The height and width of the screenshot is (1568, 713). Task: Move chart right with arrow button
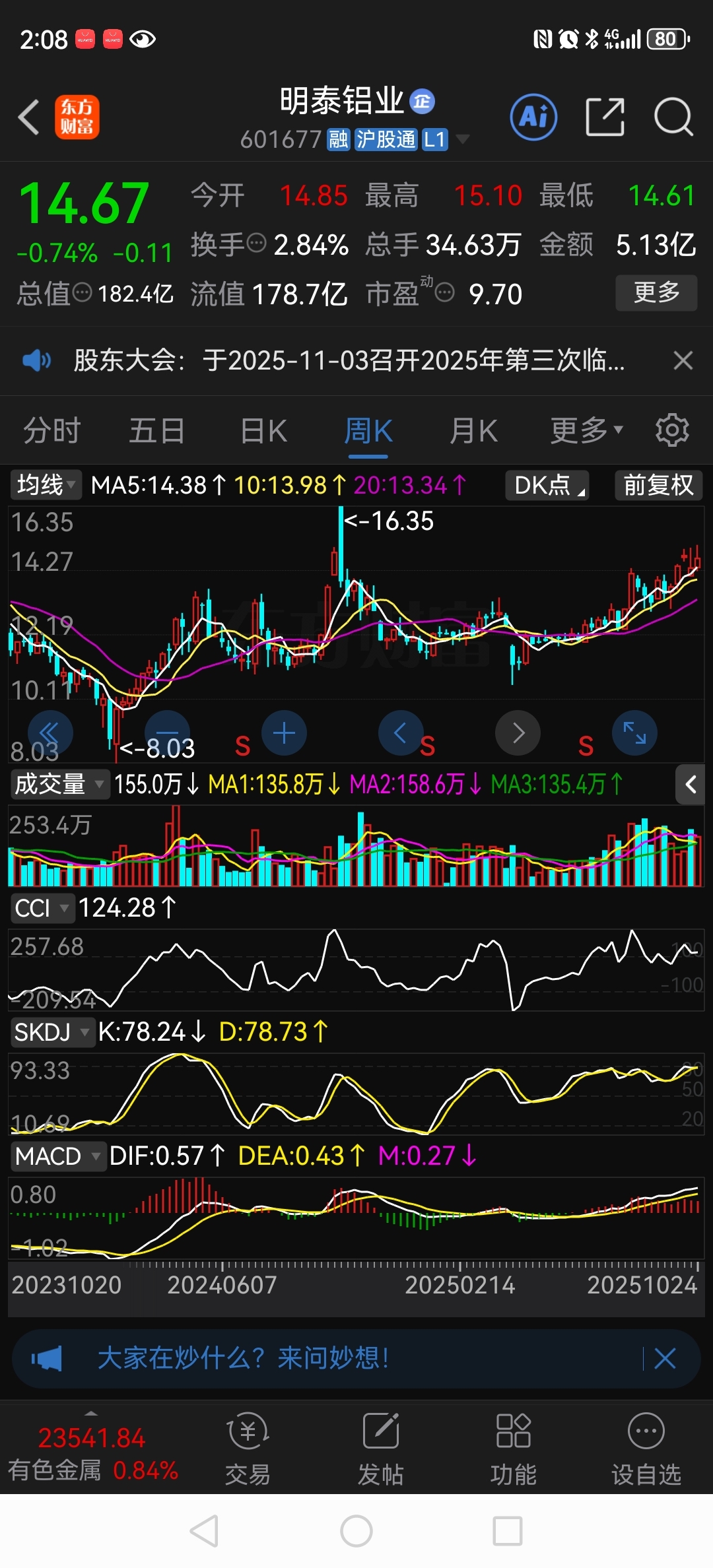518,733
